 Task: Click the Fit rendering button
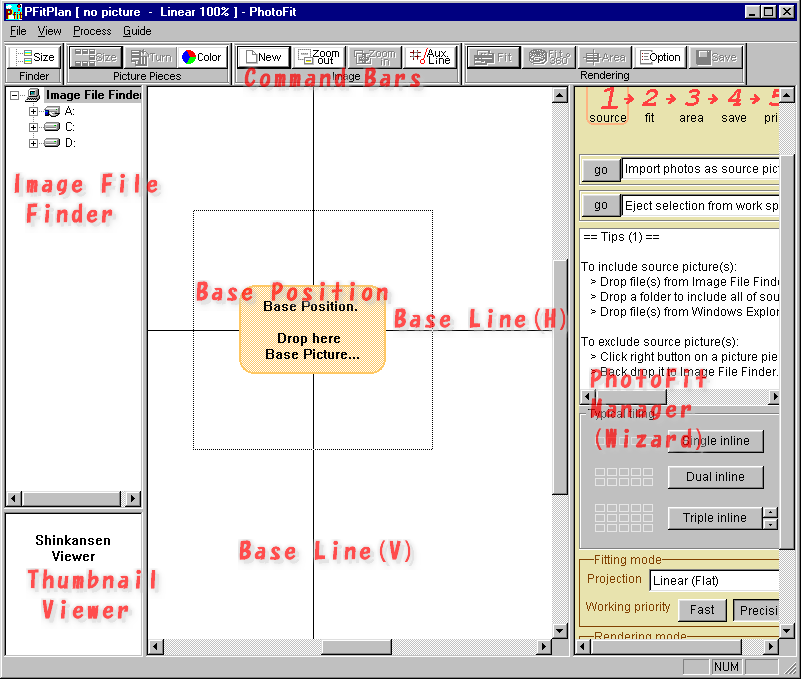coord(494,57)
